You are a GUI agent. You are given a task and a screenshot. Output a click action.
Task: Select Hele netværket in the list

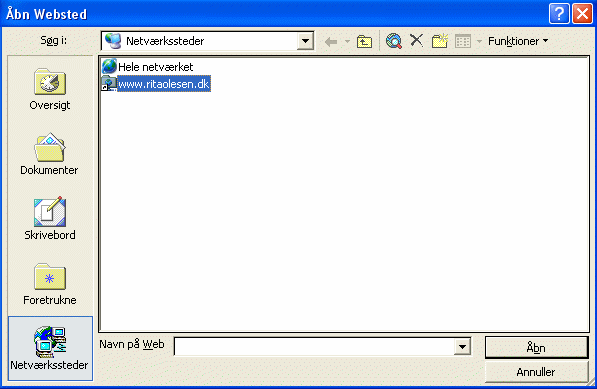pos(156,67)
